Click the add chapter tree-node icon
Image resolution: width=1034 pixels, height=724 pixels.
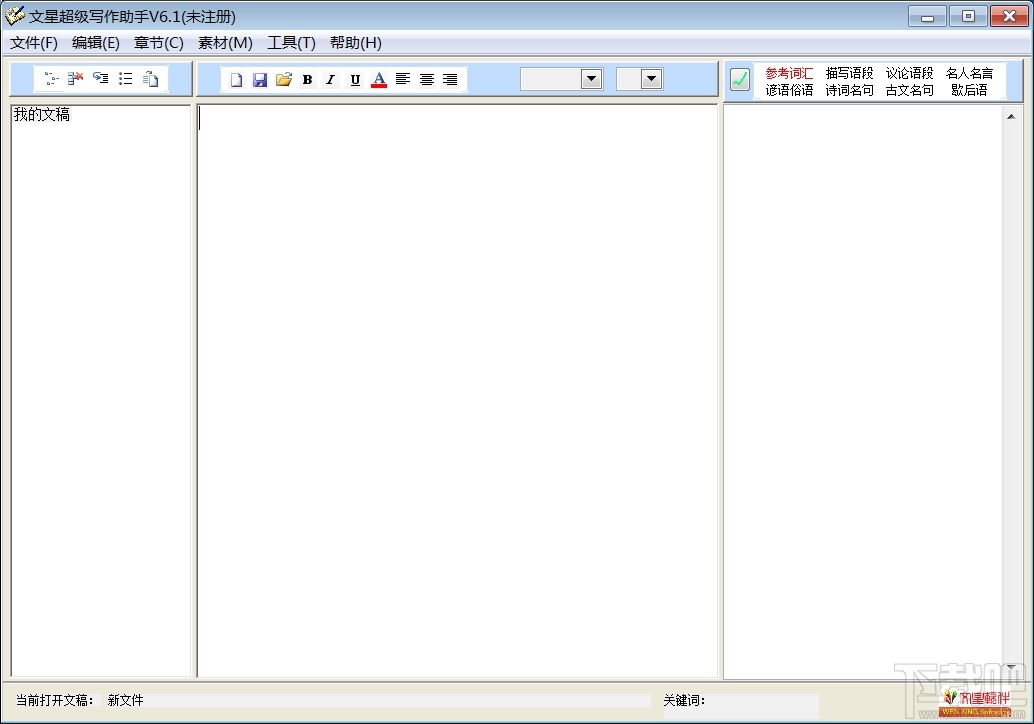51,79
